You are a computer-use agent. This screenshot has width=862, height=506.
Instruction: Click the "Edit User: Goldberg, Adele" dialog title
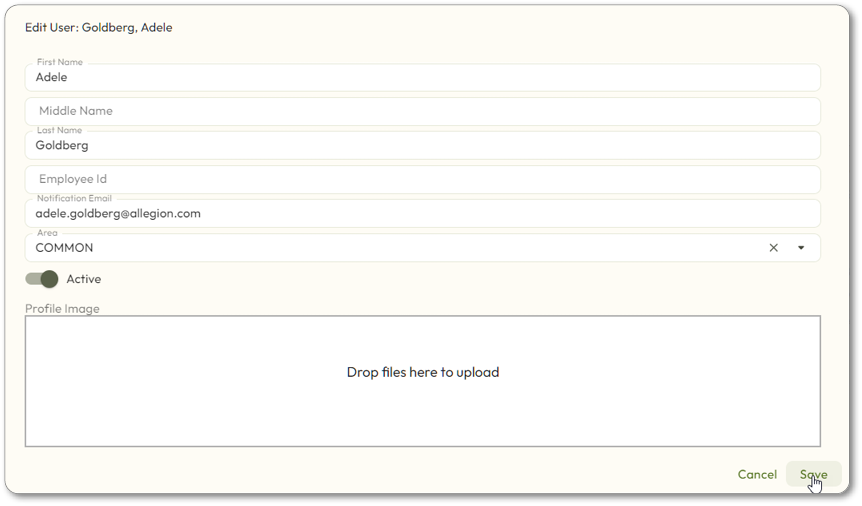[99, 28]
